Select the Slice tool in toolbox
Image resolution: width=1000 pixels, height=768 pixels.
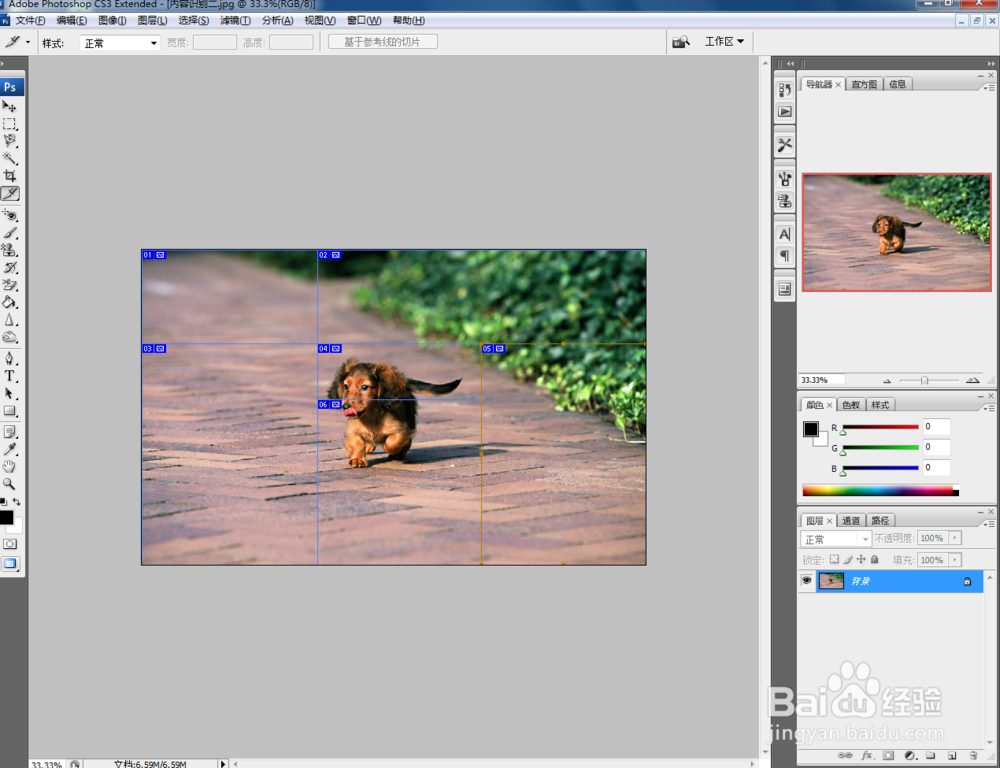(x=10, y=193)
